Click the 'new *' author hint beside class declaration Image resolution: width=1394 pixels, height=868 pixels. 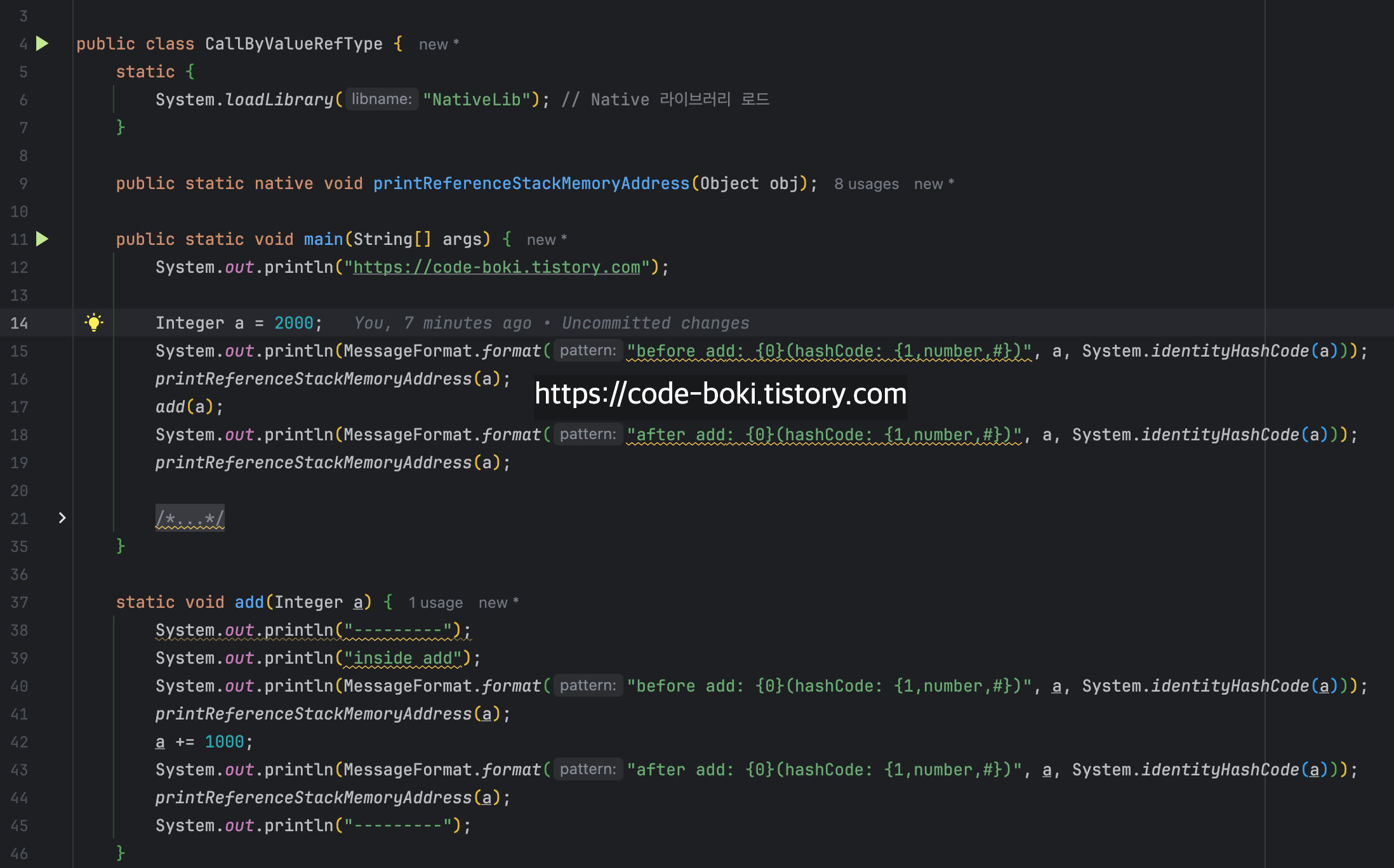(x=438, y=44)
